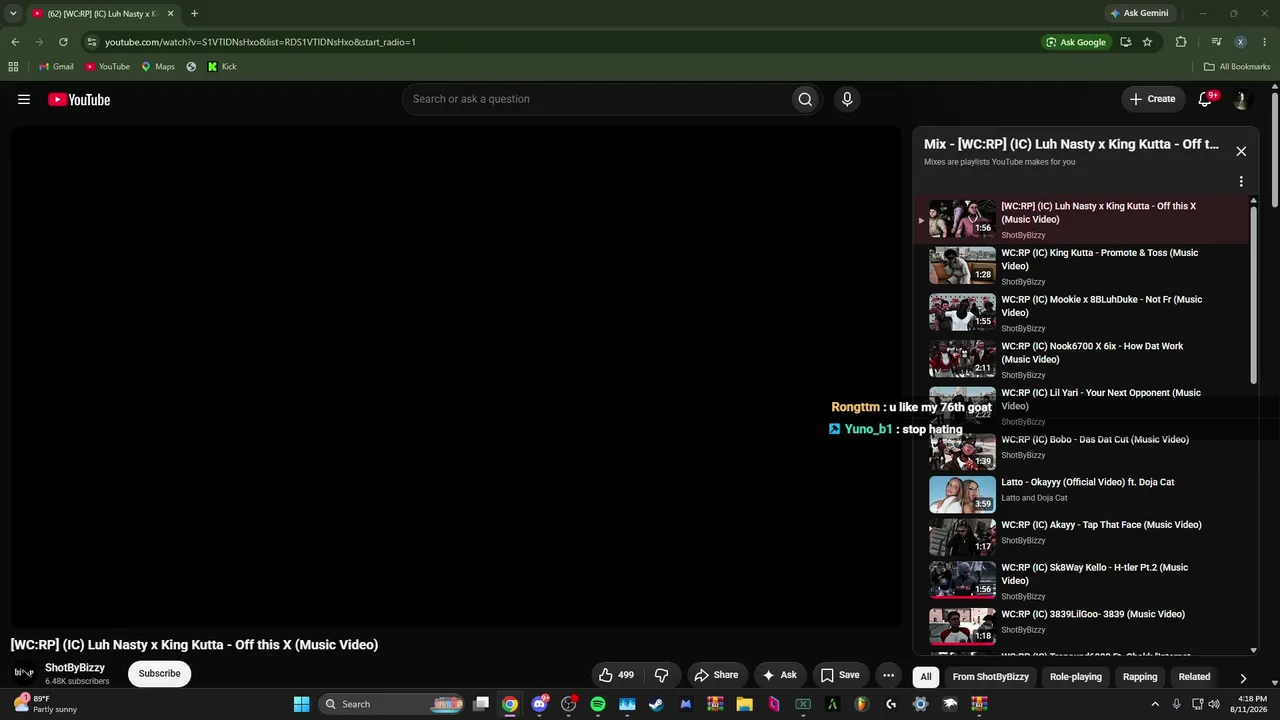Screen dimensions: 1280x720
Task: Open the Chrome three-dot menu
Action: tap(1264, 42)
